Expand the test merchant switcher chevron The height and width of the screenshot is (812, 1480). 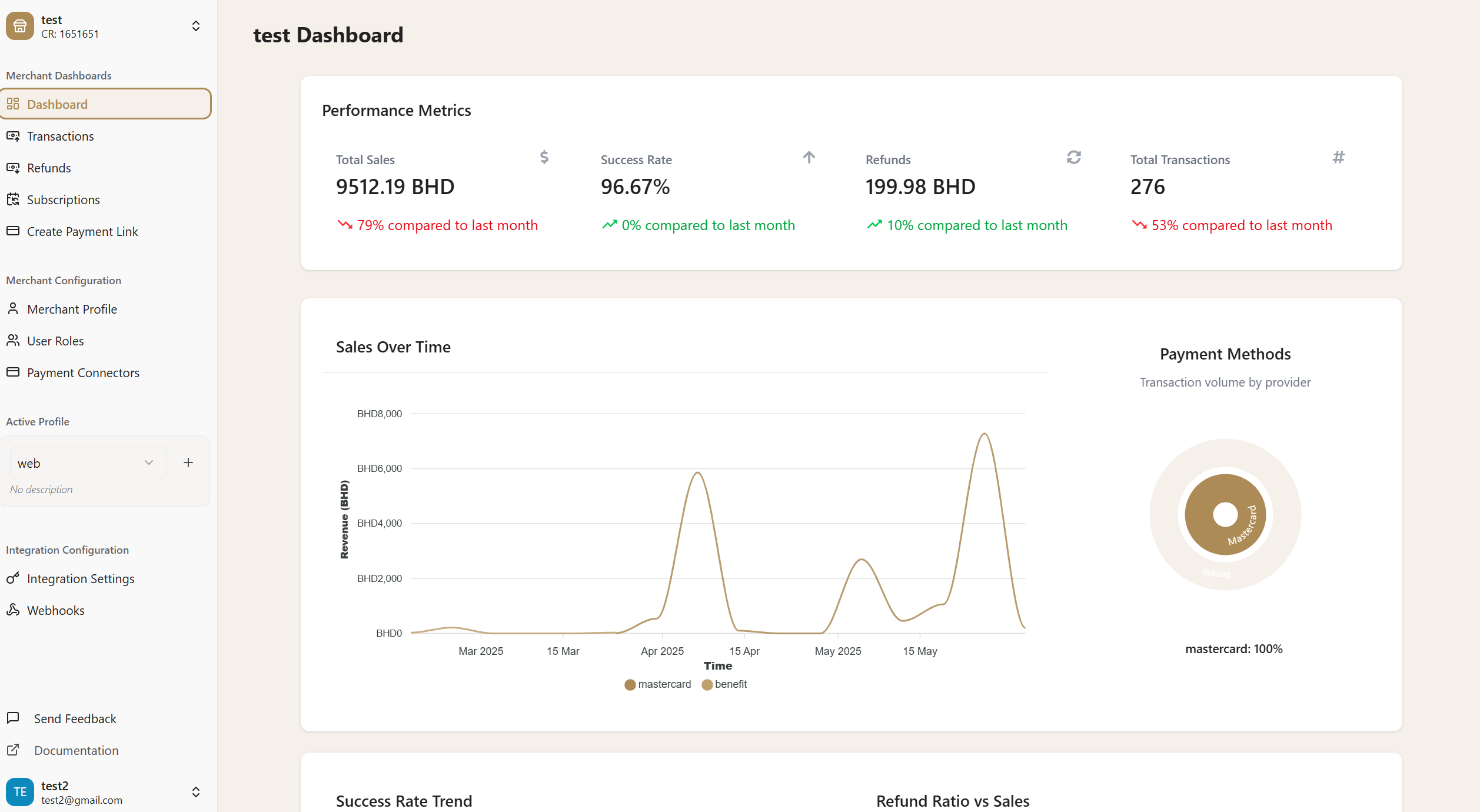[x=196, y=26]
